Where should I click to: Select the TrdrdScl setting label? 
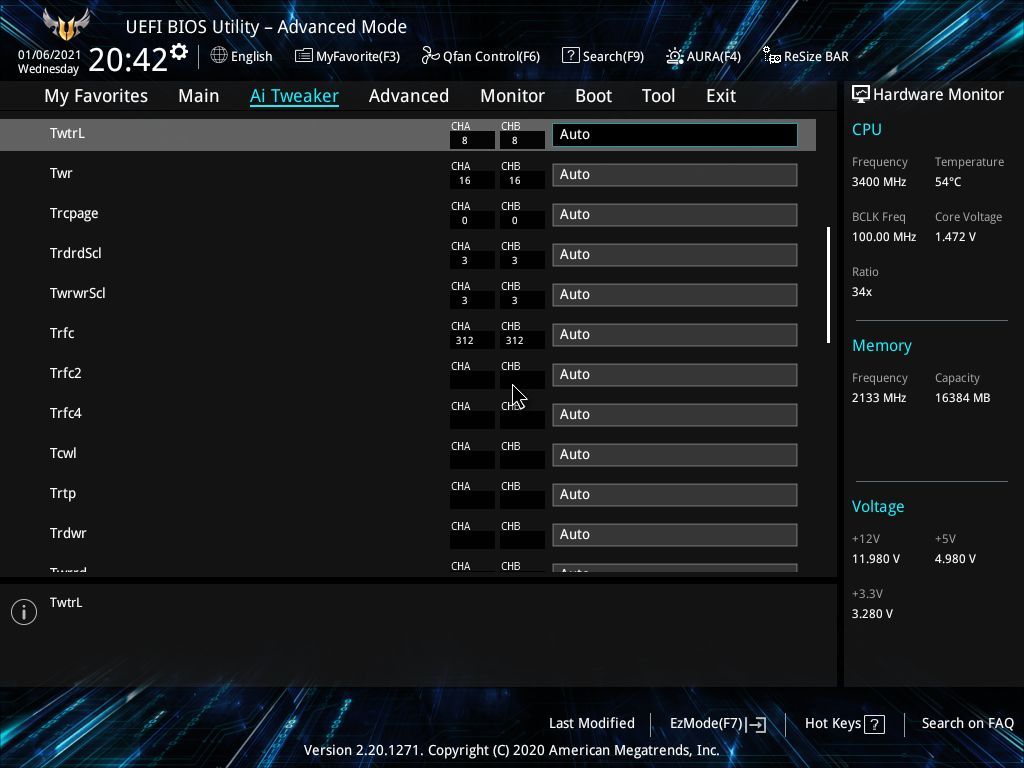click(75, 253)
